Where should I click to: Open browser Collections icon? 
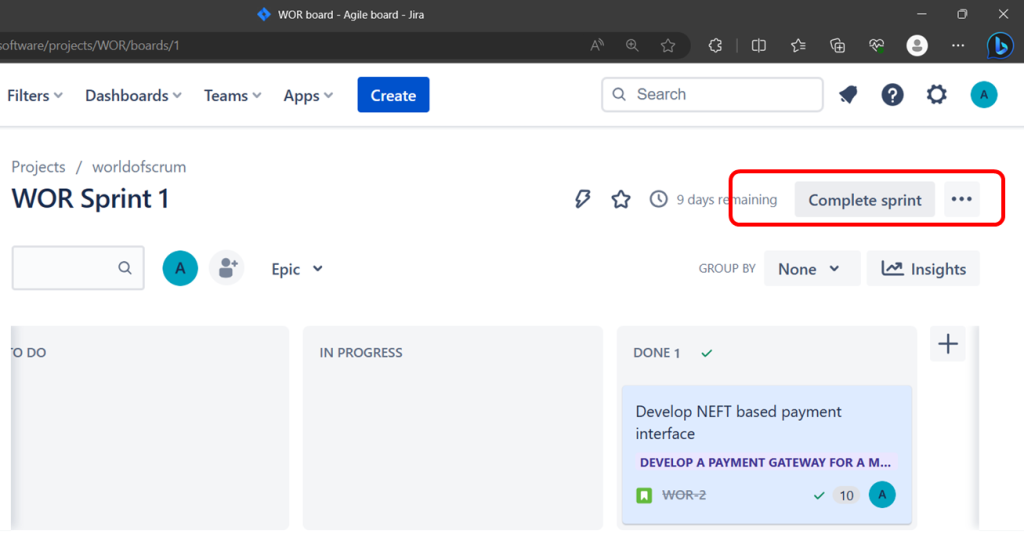click(837, 46)
